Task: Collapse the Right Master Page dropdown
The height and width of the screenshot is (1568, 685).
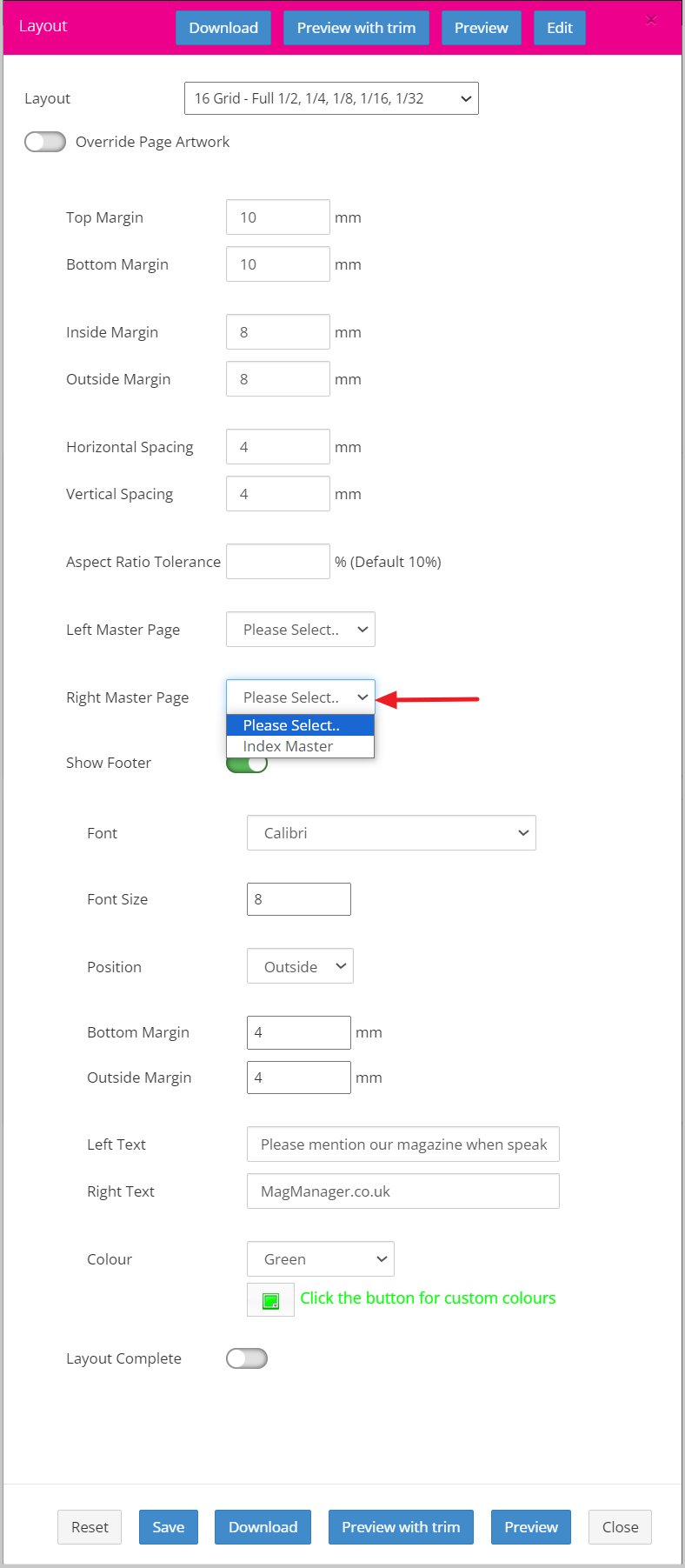Action: (x=301, y=697)
